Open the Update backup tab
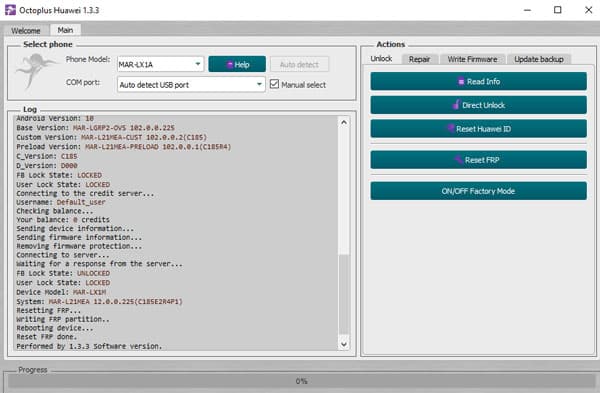 point(539,59)
